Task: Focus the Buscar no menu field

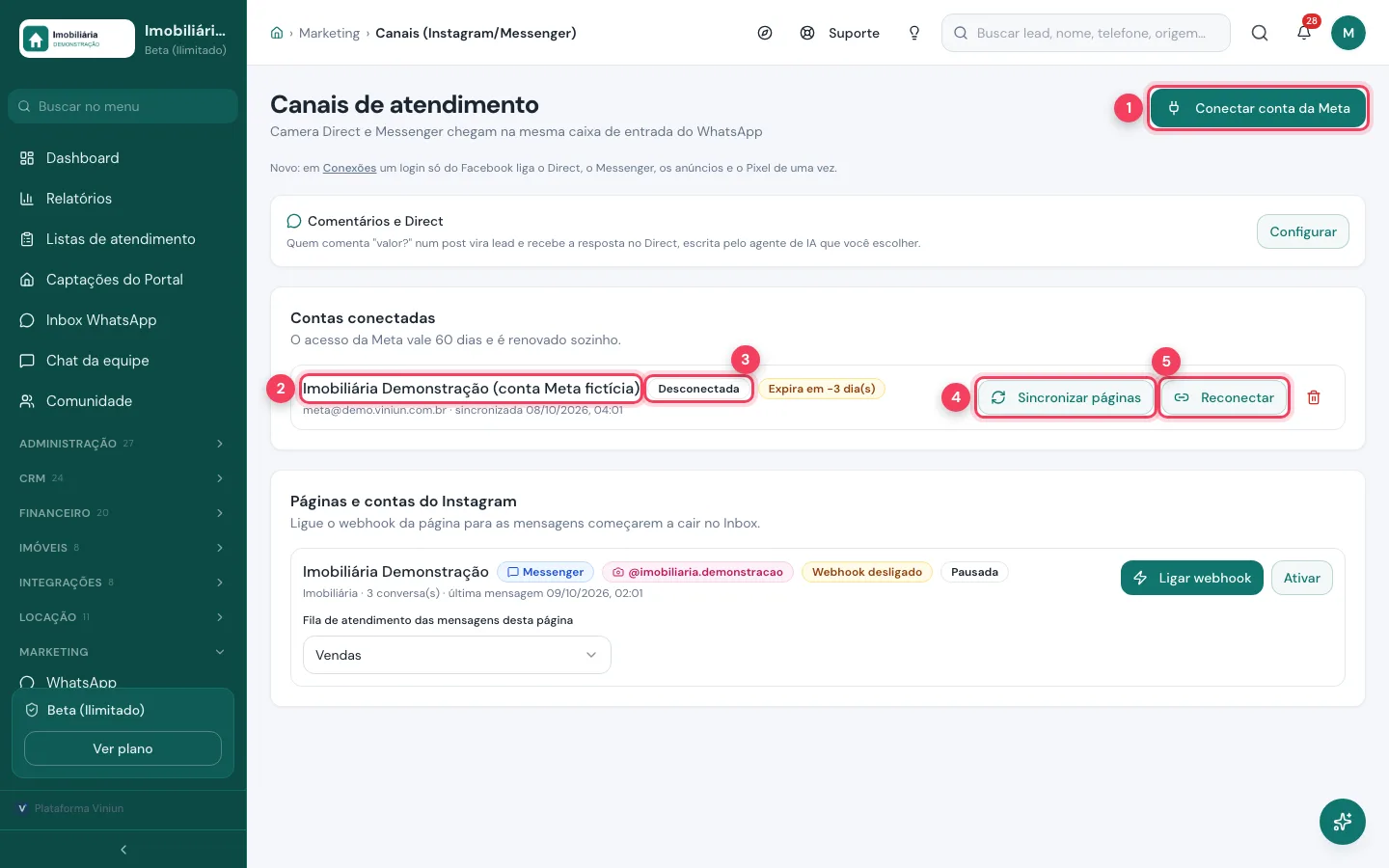Action: click(x=123, y=106)
